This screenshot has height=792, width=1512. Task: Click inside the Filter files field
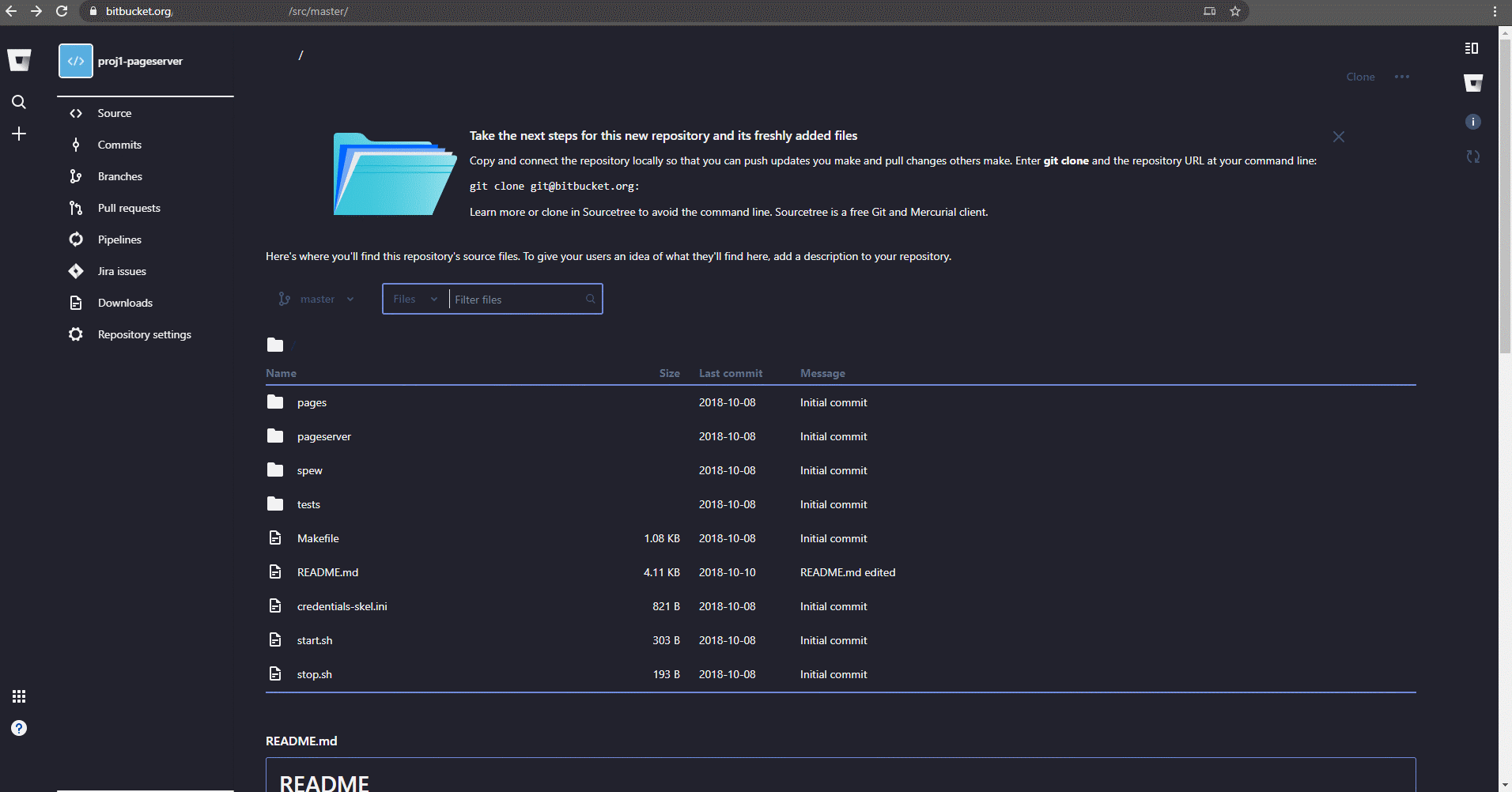(514, 299)
